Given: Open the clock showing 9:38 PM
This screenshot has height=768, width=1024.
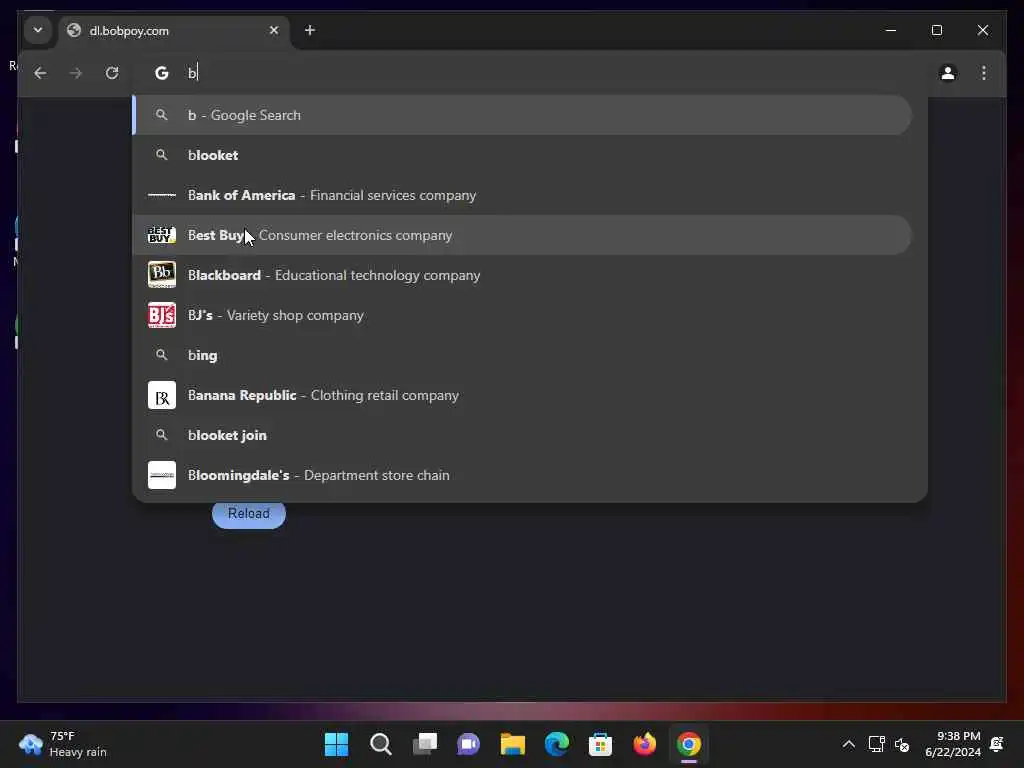Looking at the screenshot, I should coord(952,744).
